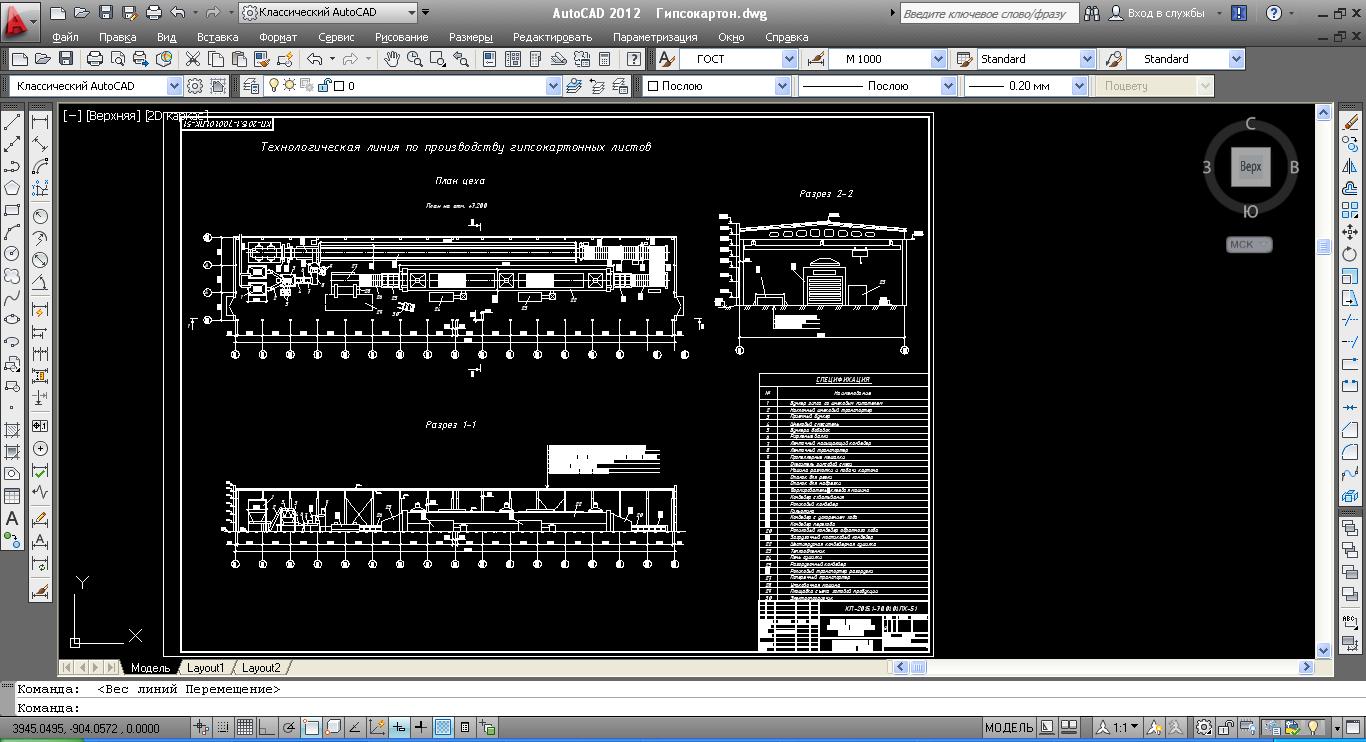Switch to the Layout2 tab
Image resolution: width=1366 pixels, height=742 pixels.
(x=261, y=667)
